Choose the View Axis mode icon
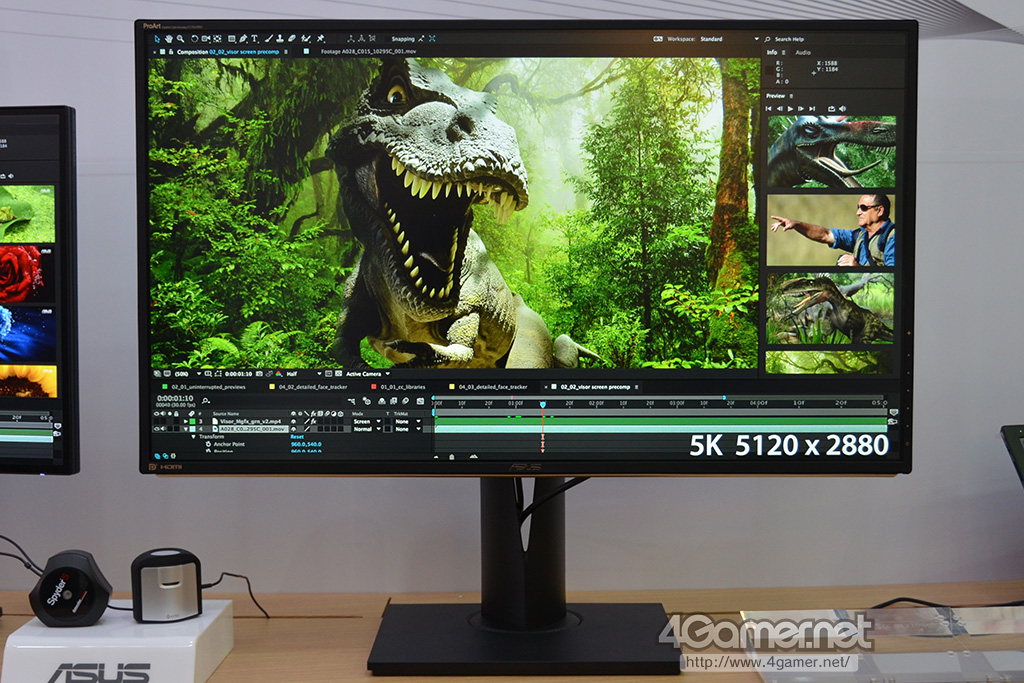Image resolution: width=1024 pixels, height=683 pixels. (372, 39)
